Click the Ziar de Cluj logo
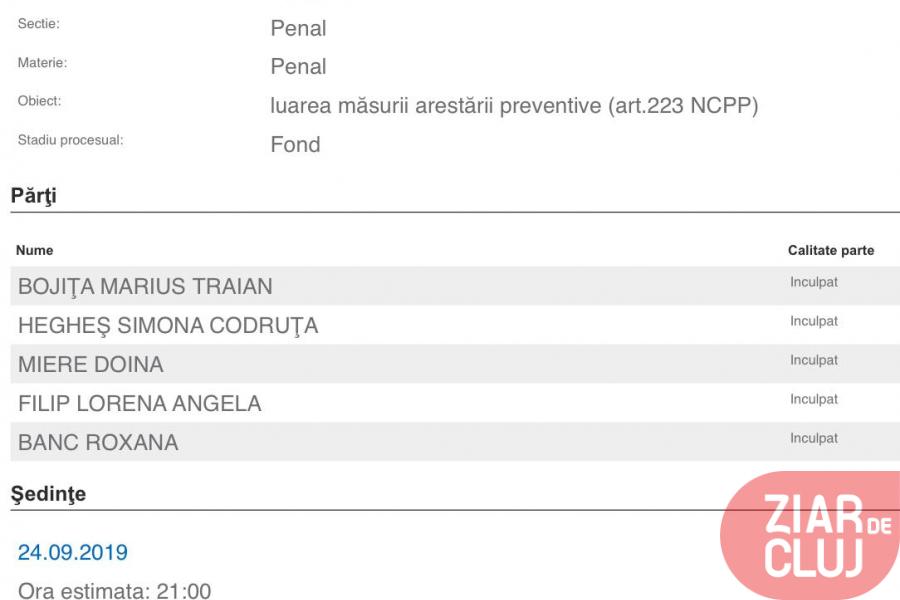Image resolution: width=900 pixels, height=600 pixels. tap(810, 535)
